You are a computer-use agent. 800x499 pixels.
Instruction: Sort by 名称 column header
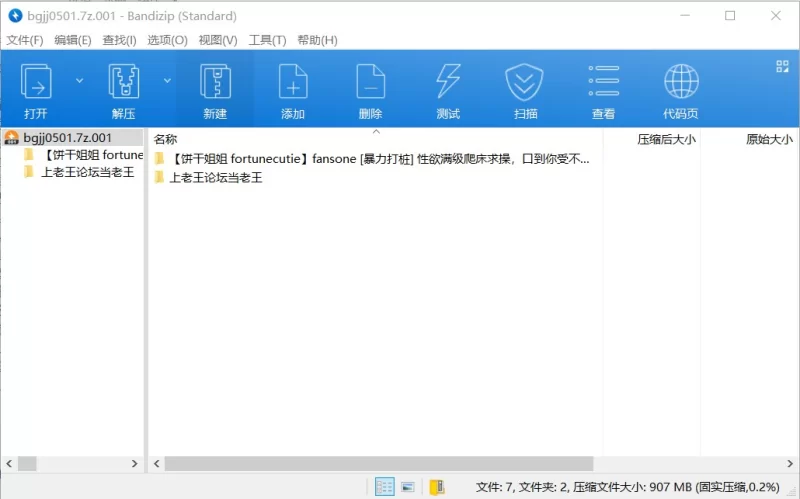coord(165,139)
